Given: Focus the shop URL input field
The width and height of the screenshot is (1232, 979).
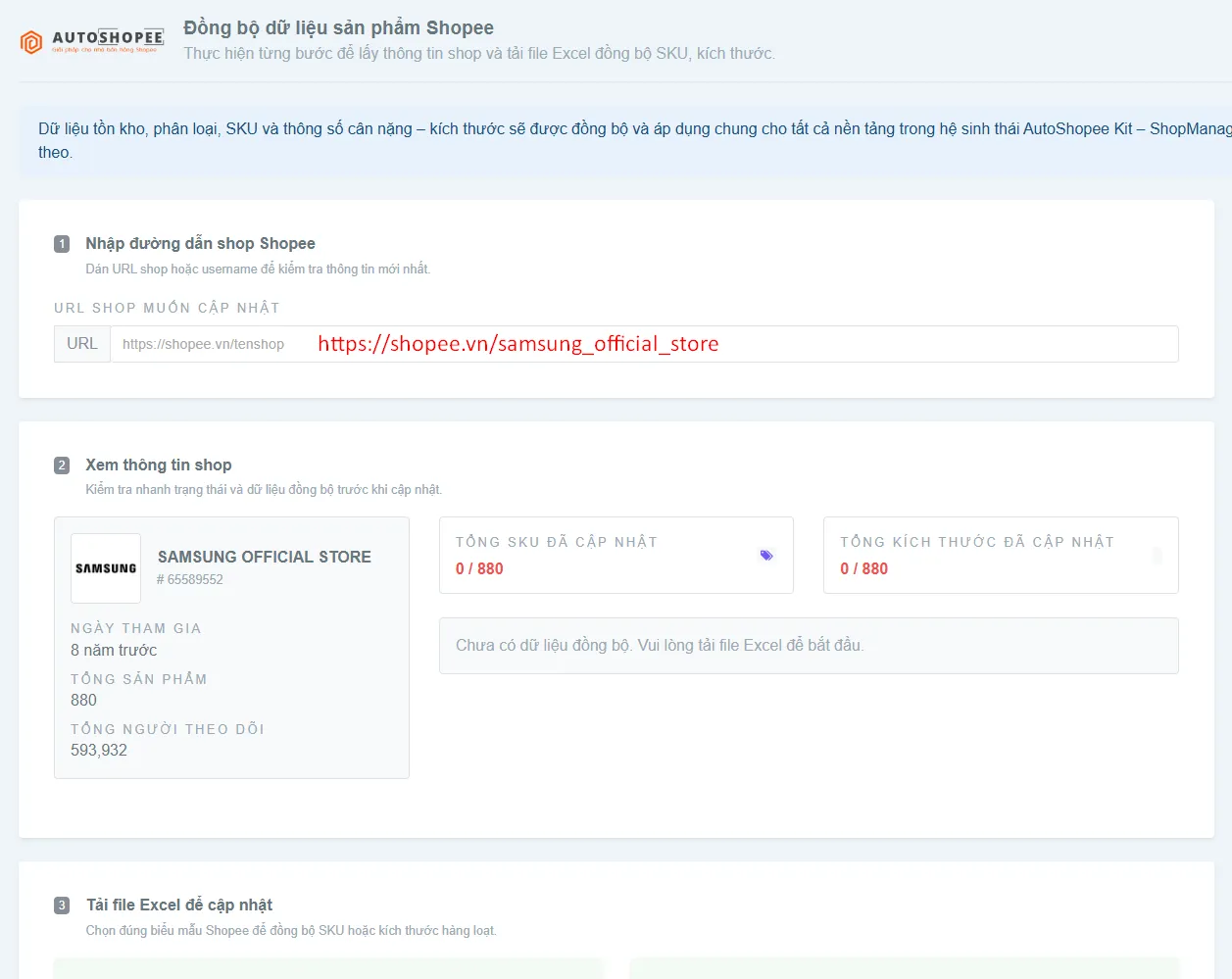Looking at the screenshot, I should tap(644, 344).
